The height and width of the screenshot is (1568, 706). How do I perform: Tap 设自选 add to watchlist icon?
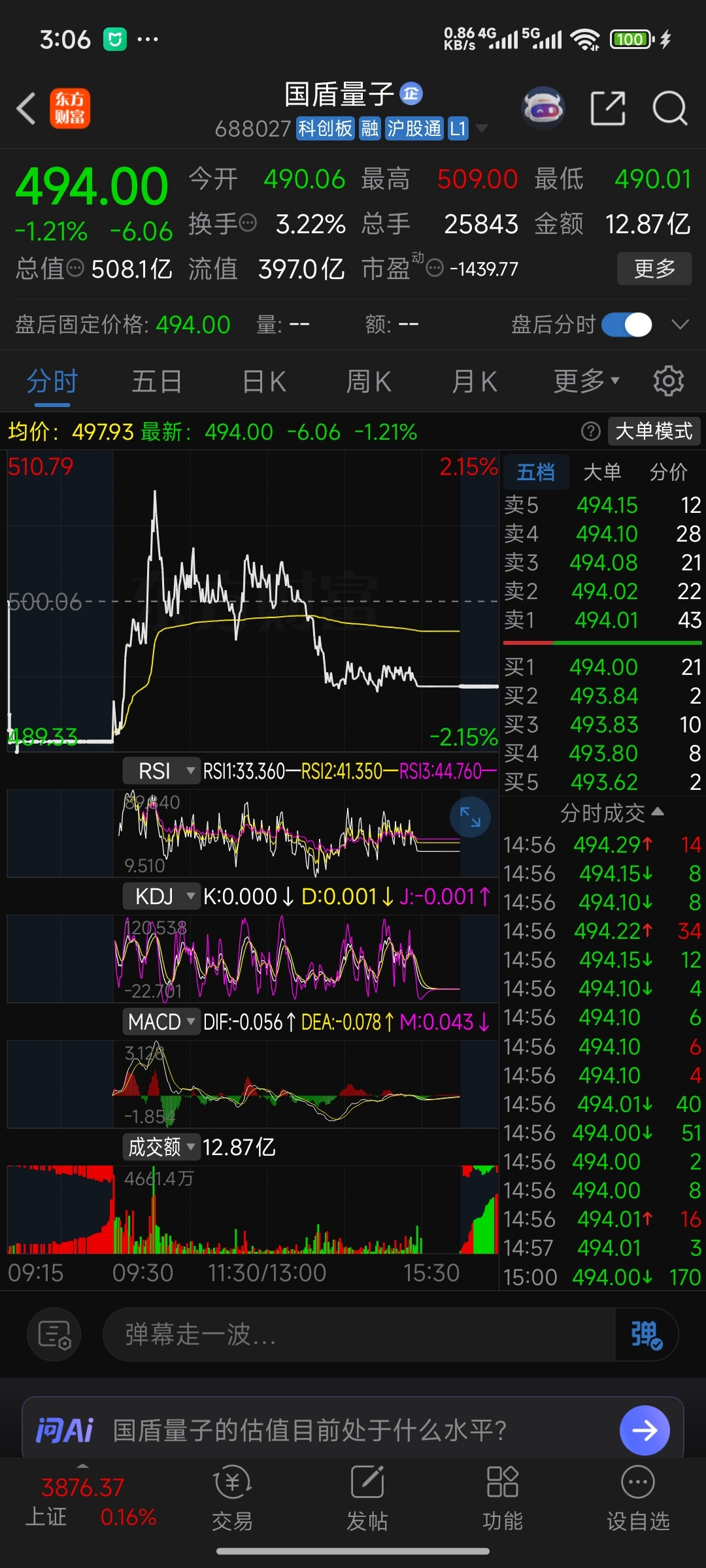[638, 1498]
